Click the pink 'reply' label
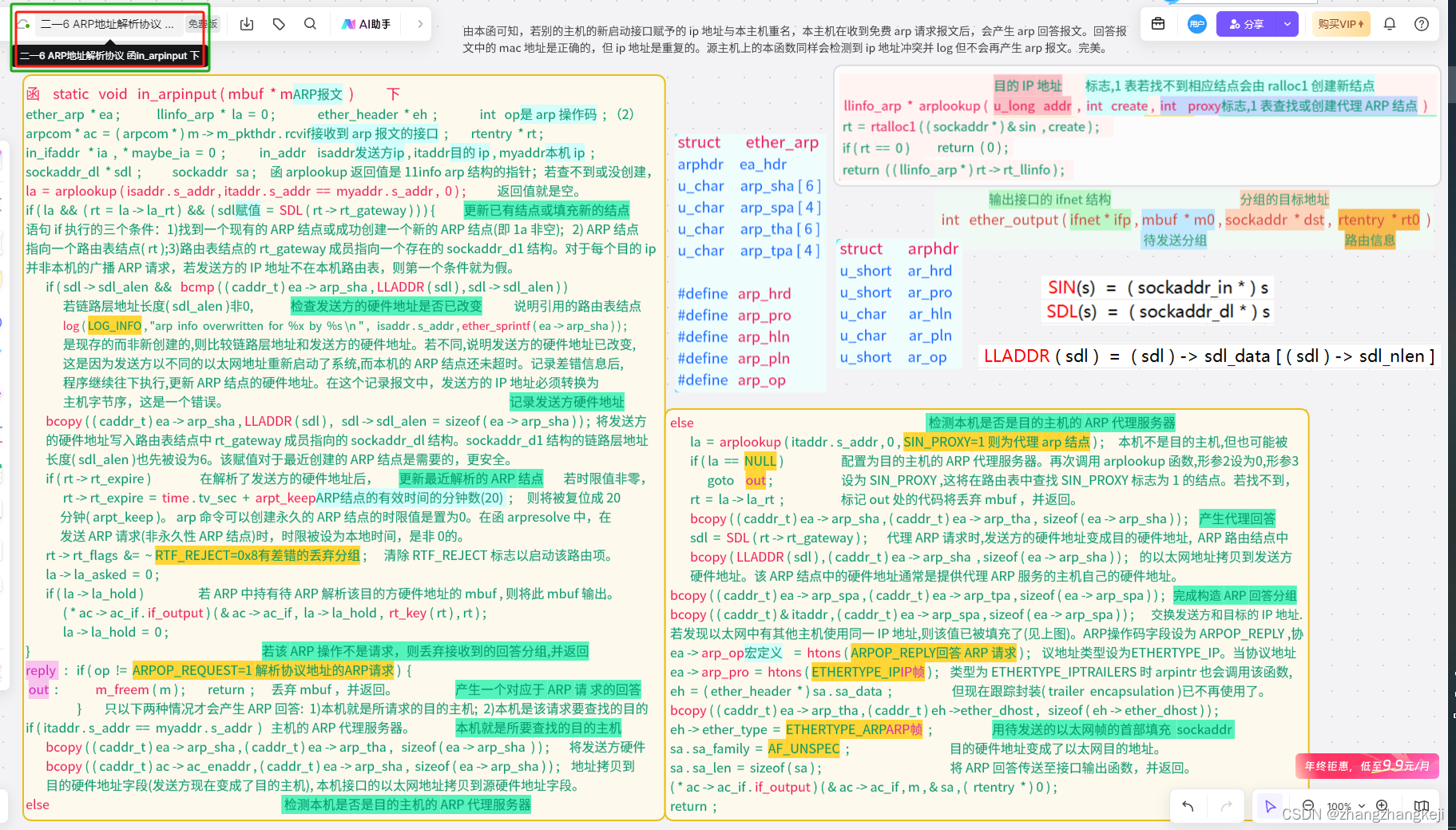Viewport: 1456px width, 830px height. coord(41,670)
